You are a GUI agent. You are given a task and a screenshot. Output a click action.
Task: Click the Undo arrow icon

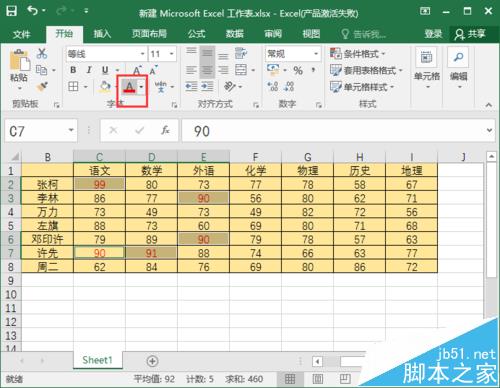(x=32, y=11)
